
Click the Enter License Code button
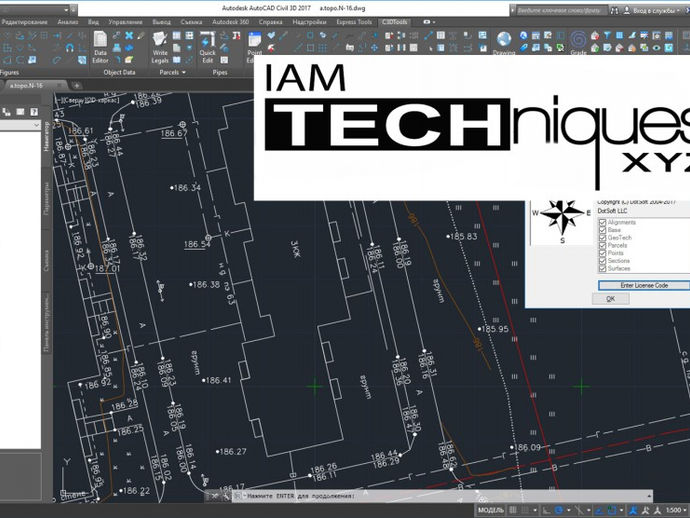[644, 285]
